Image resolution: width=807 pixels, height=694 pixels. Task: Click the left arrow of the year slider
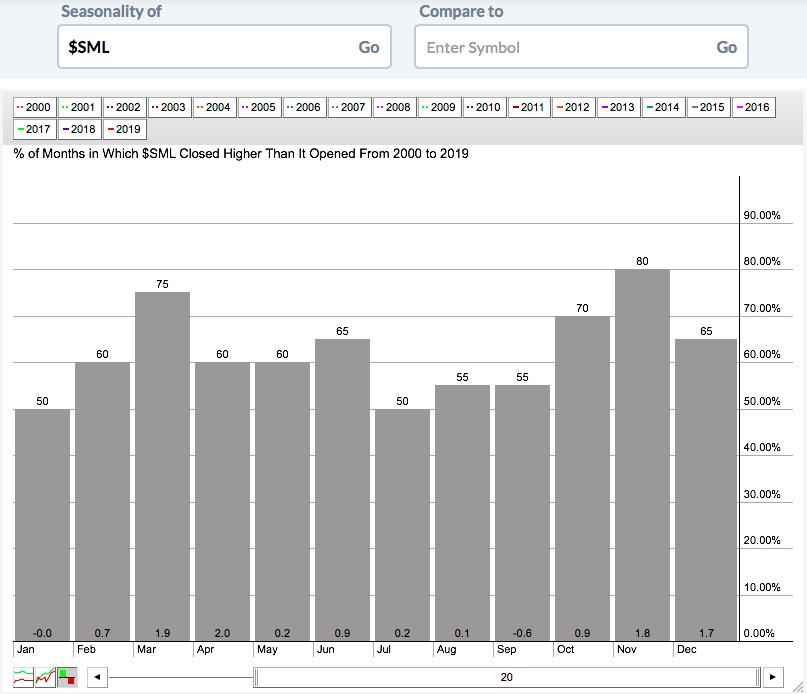click(96, 677)
